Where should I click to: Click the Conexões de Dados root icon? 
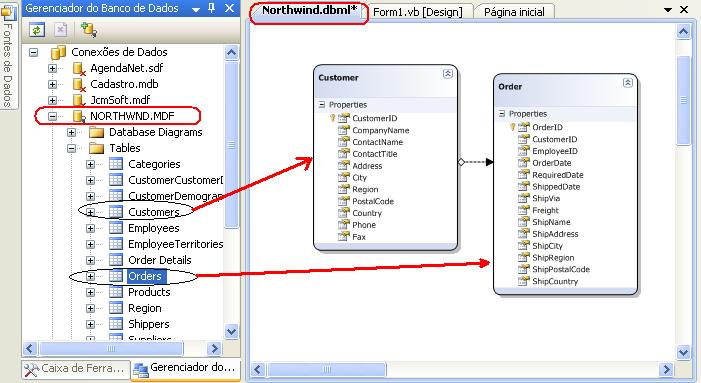(x=59, y=52)
